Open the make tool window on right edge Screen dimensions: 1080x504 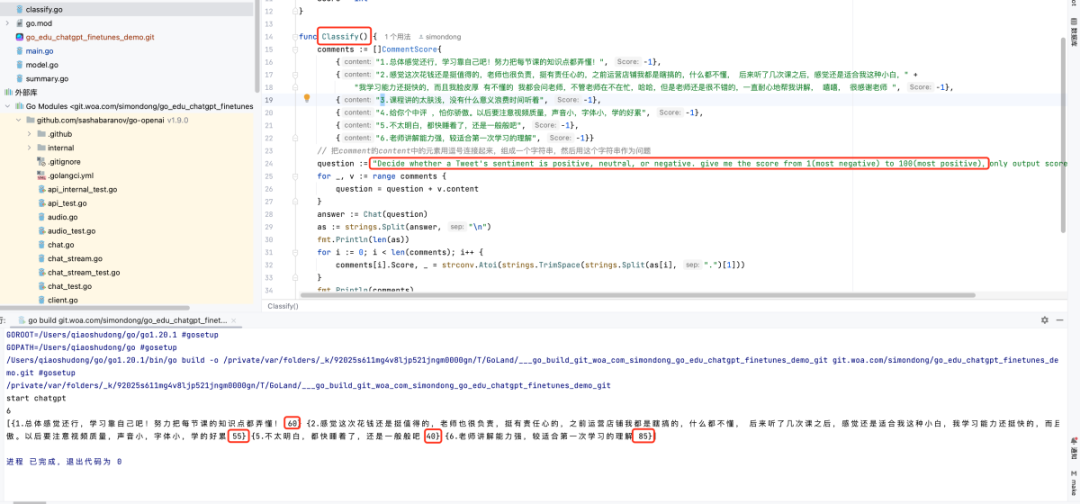click(1074, 484)
